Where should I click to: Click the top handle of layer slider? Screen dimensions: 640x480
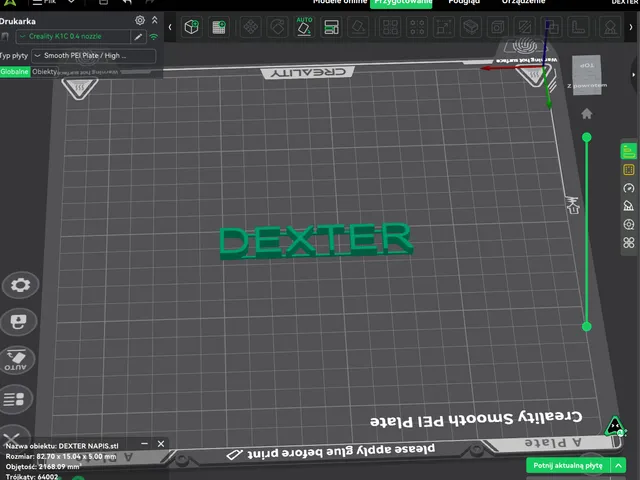click(x=587, y=138)
